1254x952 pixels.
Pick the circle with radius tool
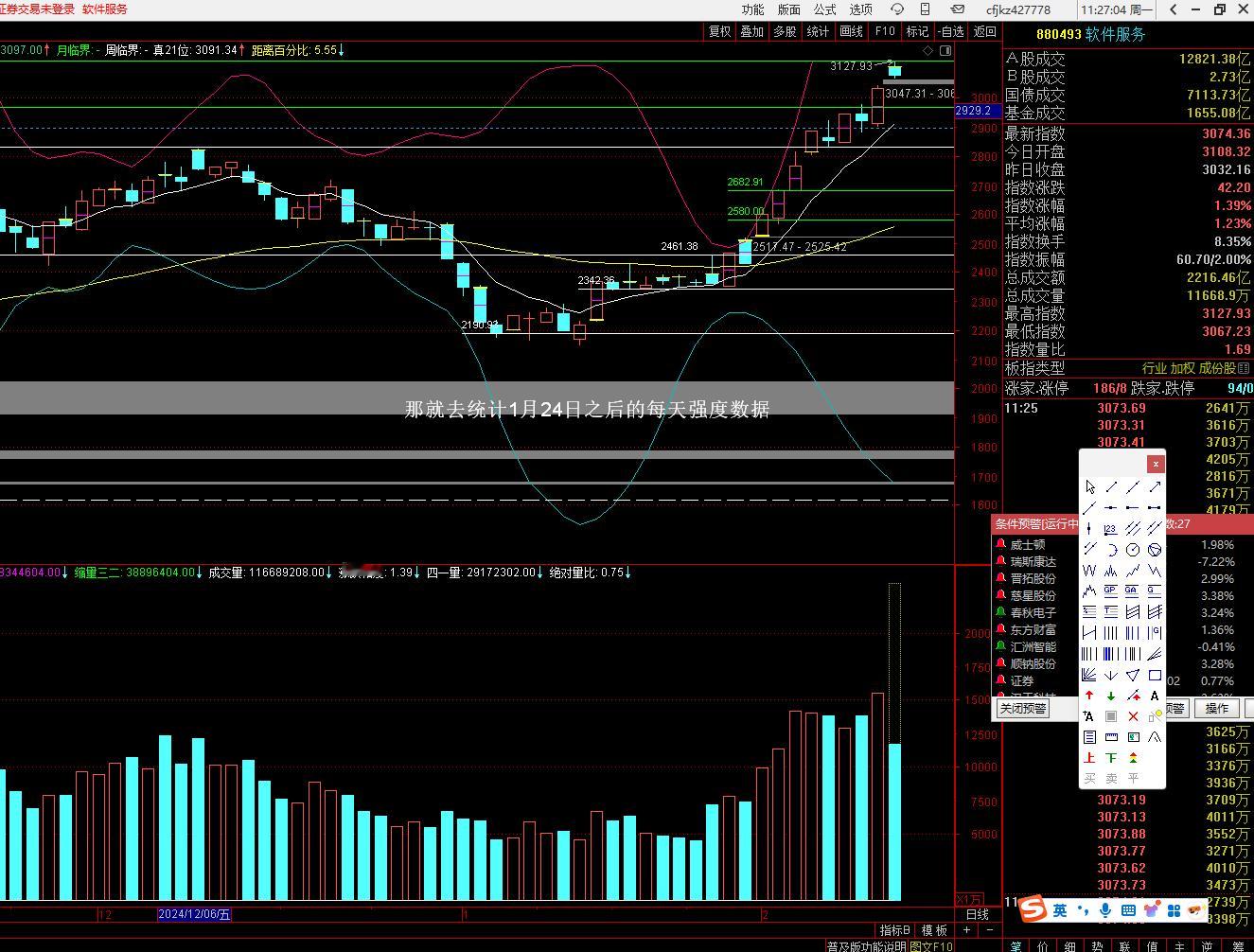1133,549
